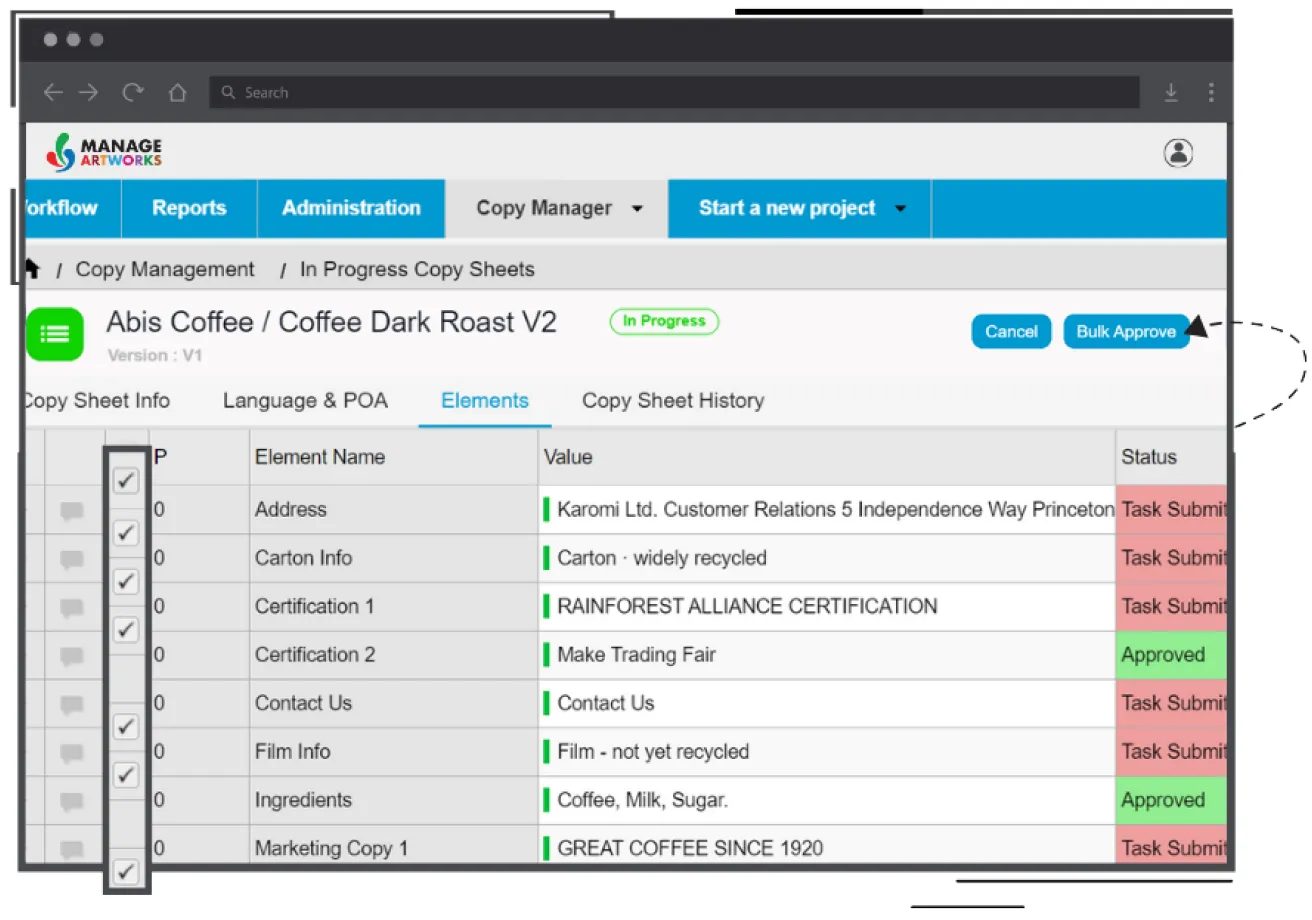This screenshot has width=1312, height=920.
Task: Toggle the Contact Us element checkbox
Action: pos(126,727)
